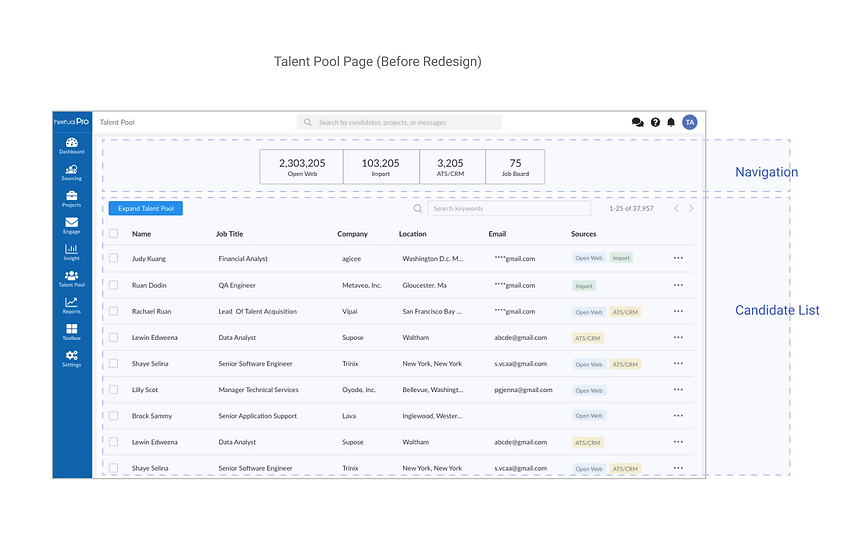Go to Projects in the sidebar
This screenshot has width=868, height=550.
click(x=71, y=199)
